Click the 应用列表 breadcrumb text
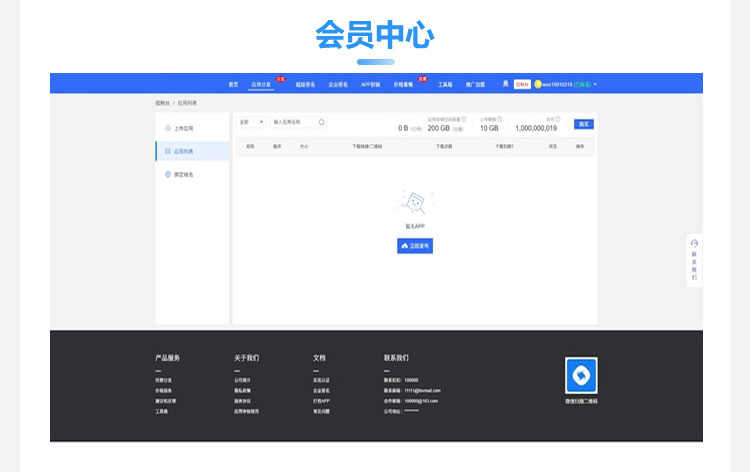Screen dimensions: 750x472 tap(187, 103)
